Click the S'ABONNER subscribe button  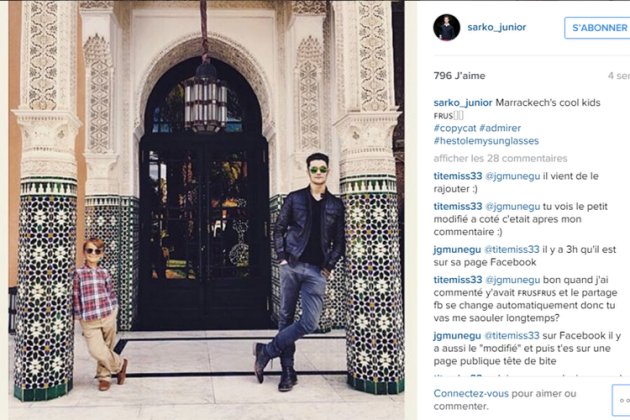click(x=597, y=28)
